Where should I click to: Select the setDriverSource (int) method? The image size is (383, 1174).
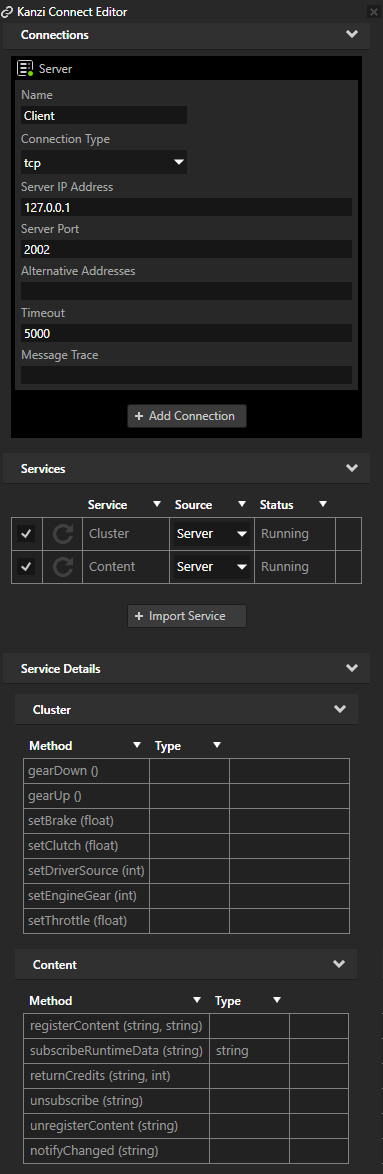[86, 871]
